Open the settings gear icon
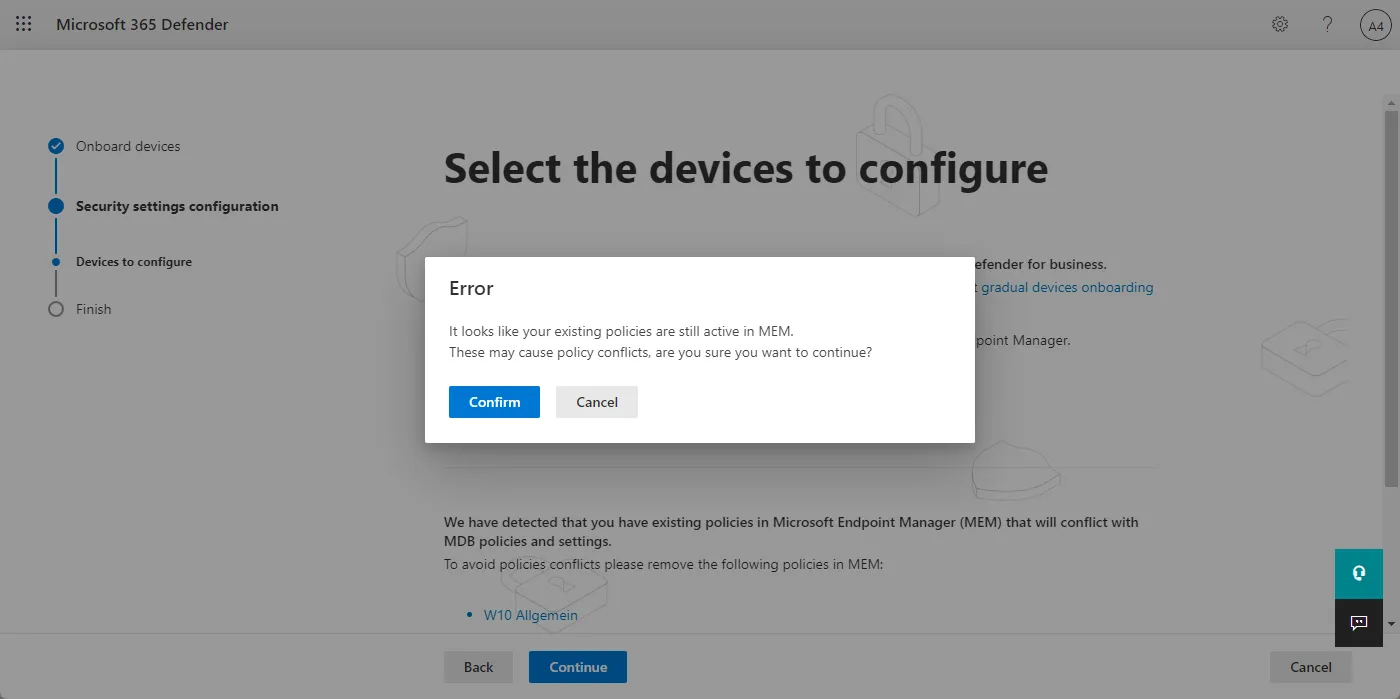Screen dimensions: 1400x699 (1280, 24)
